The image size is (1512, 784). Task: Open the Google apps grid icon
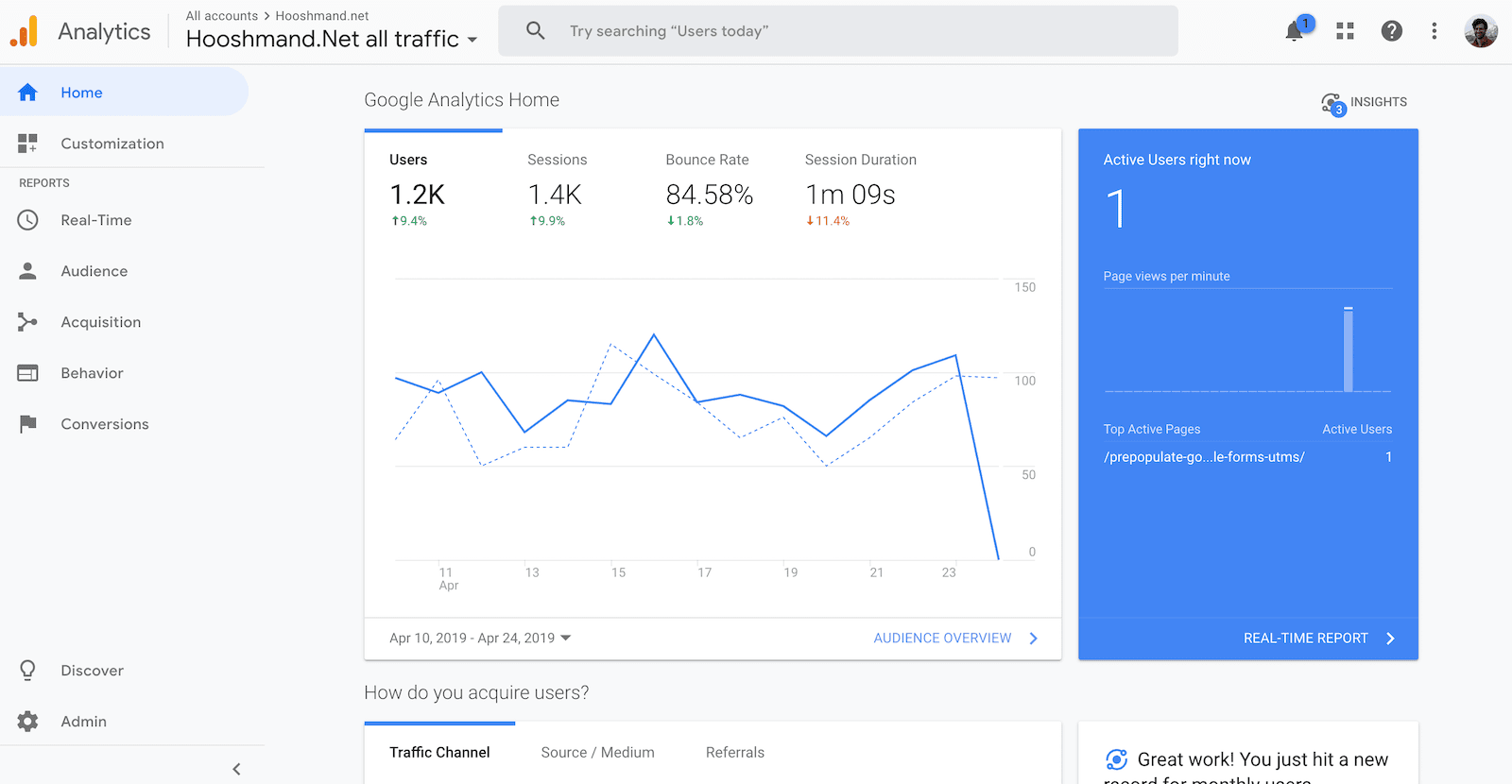(x=1345, y=31)
